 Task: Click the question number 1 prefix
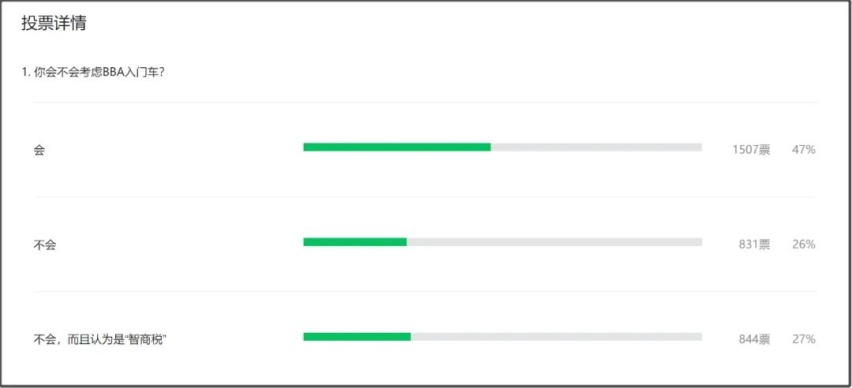[x=26, y=73]
